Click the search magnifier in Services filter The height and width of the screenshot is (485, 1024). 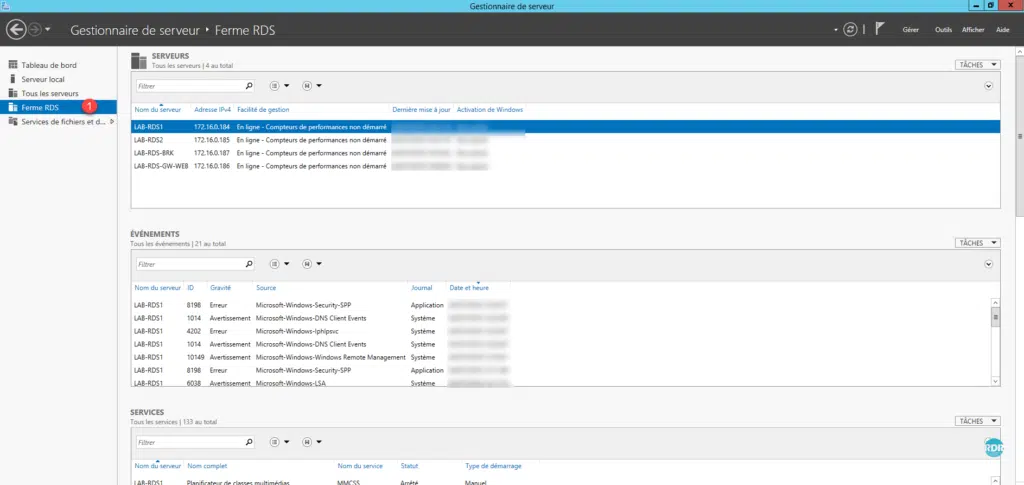point(249,442)
